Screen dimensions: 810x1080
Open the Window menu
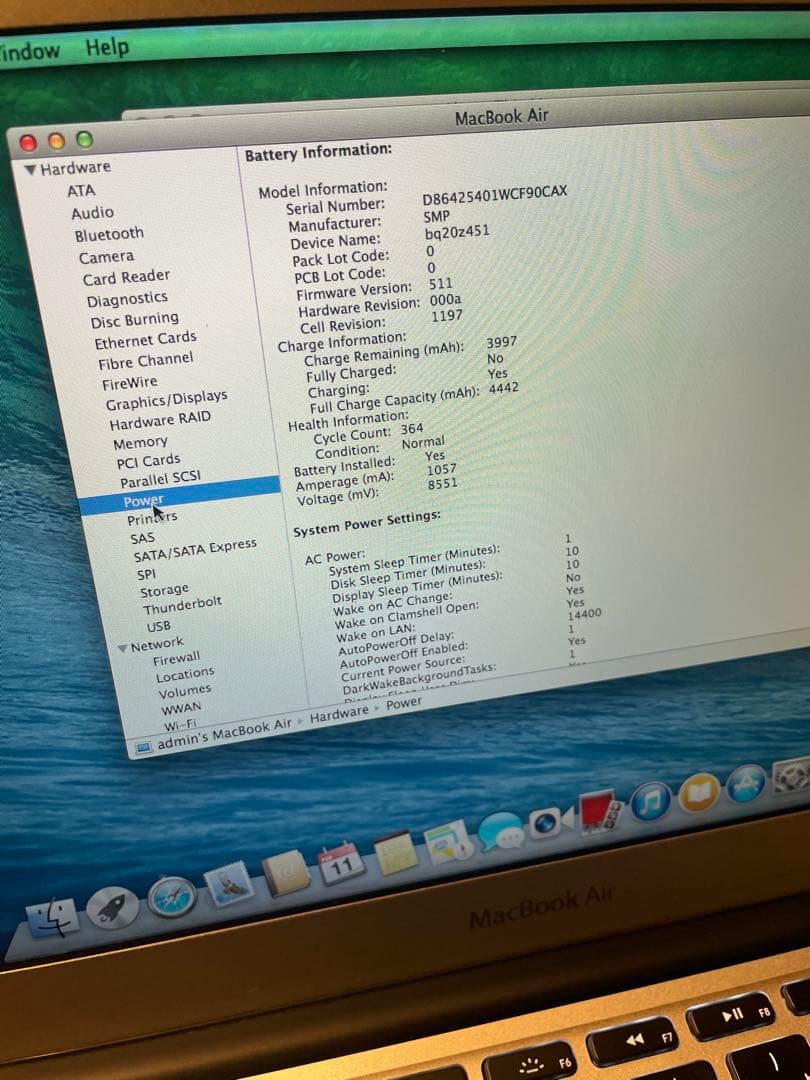point(30,50)
